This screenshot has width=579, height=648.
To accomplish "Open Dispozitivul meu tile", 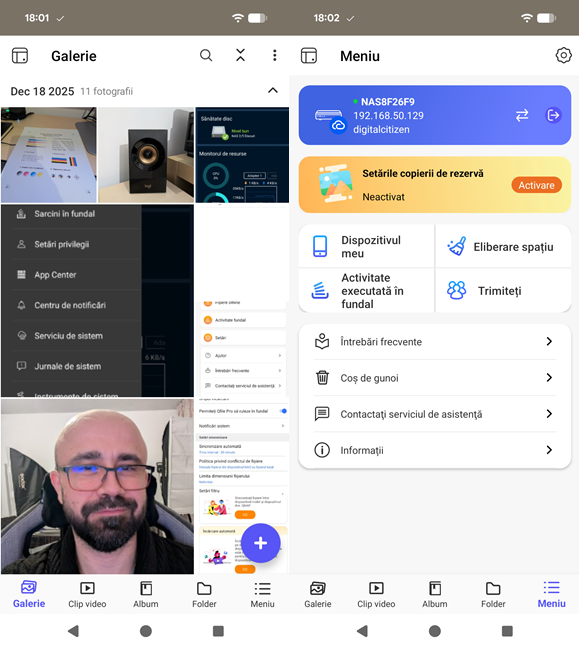I will [366, 246].
